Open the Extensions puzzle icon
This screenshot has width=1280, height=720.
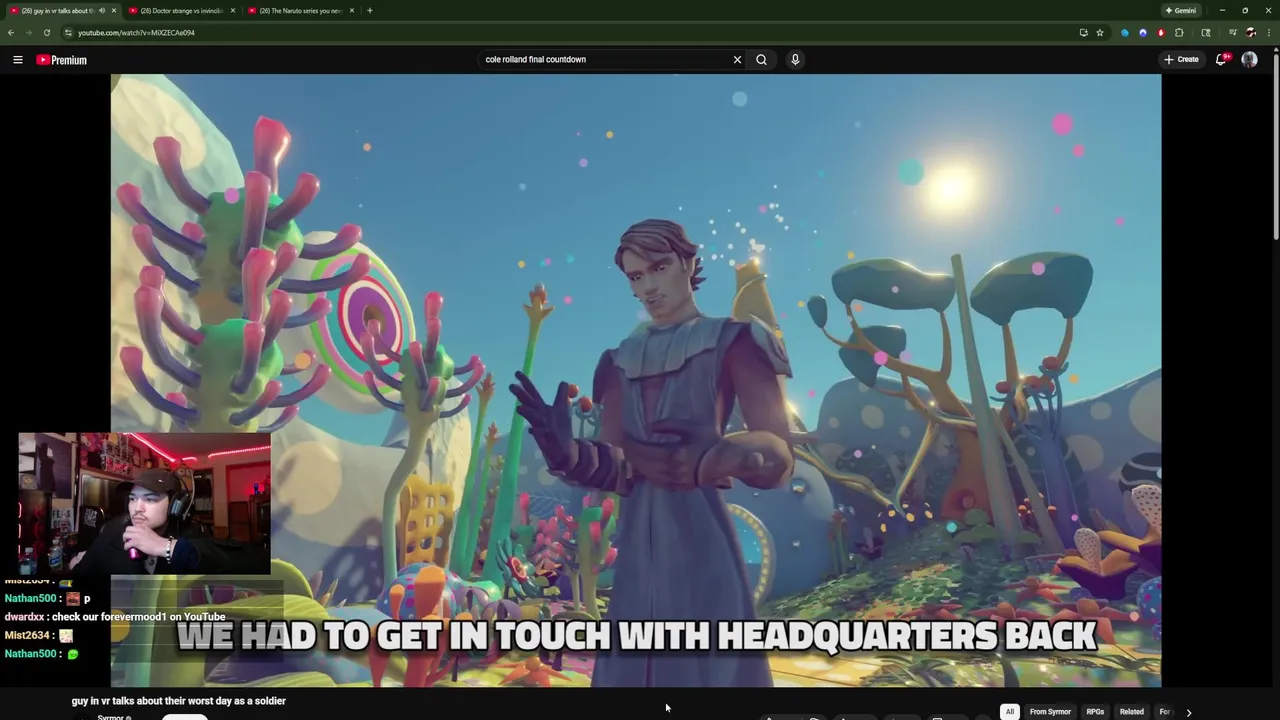pos(1179,33)
